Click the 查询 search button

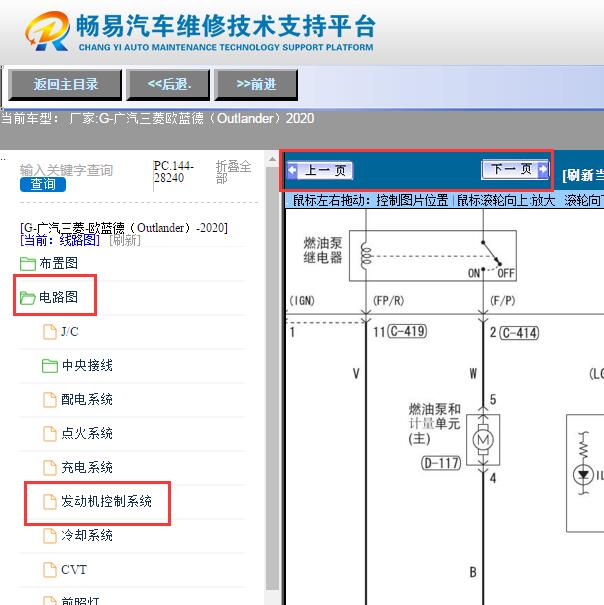[43, 184]
